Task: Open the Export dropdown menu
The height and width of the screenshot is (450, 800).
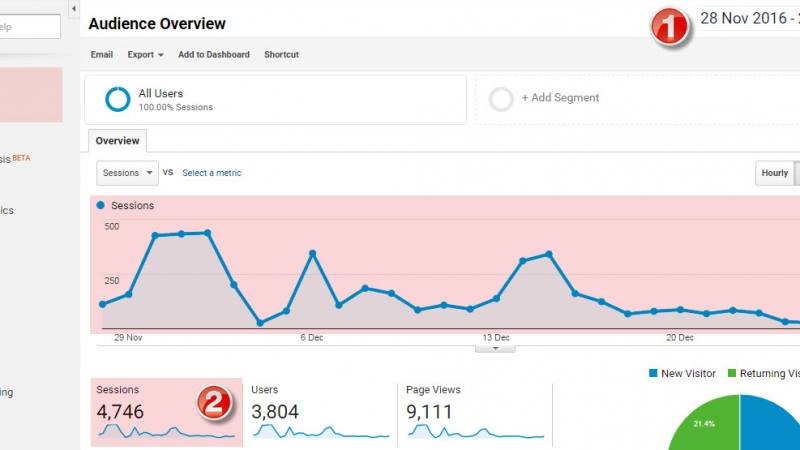Action: pyautogui.click(x=145, y=55)
